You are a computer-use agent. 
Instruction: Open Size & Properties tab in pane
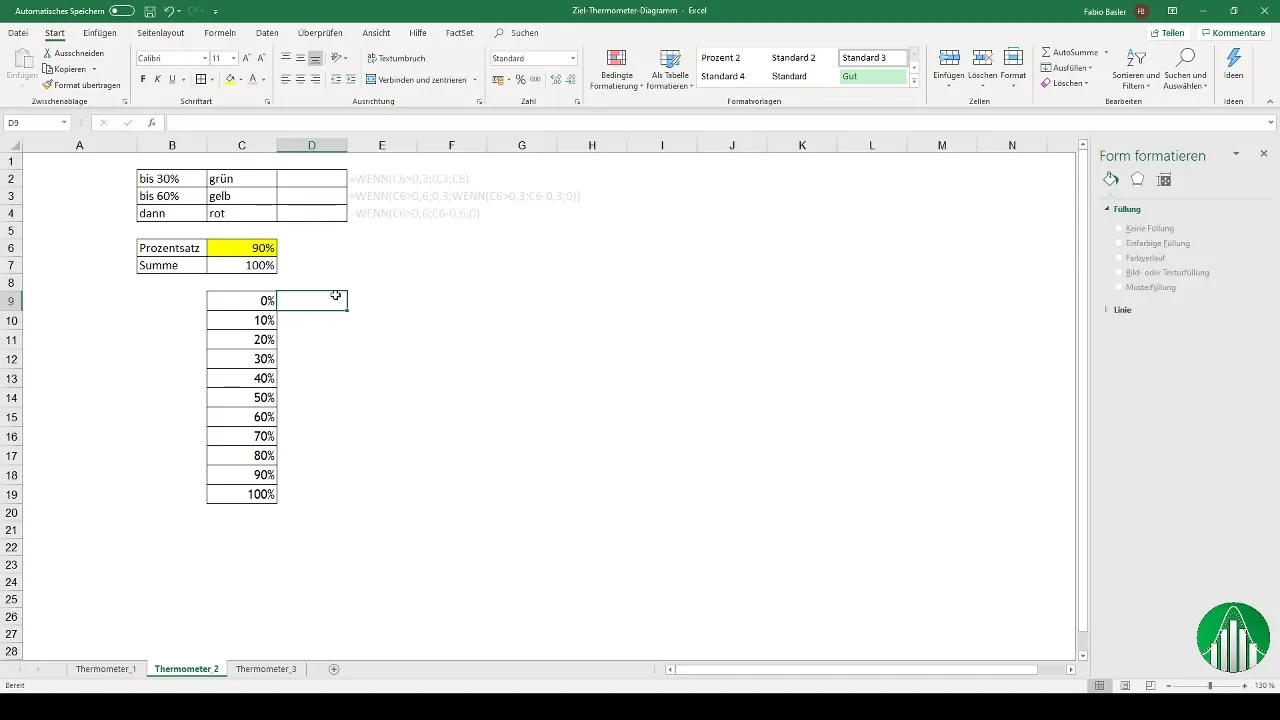pyautogui.click(x=1164, y=180)
